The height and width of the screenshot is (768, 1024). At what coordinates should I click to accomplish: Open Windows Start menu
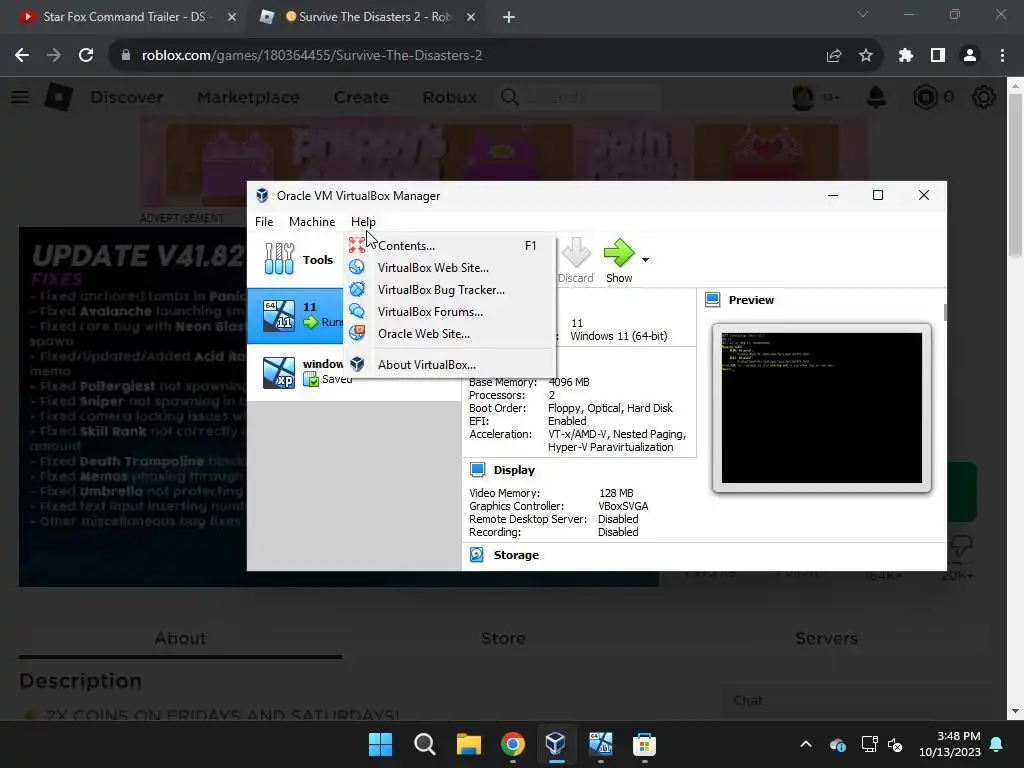click(x=381, y=744)
